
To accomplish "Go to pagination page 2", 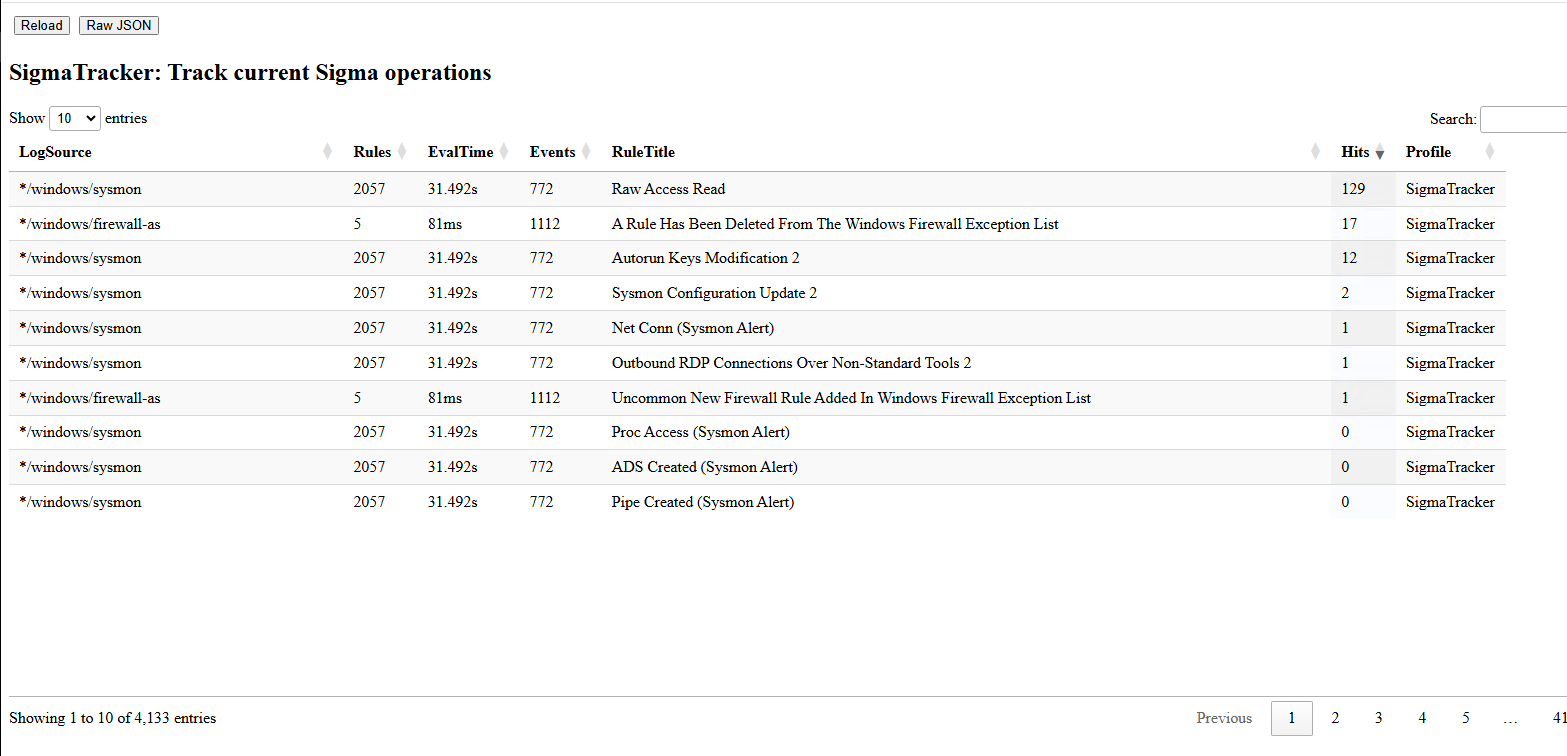I will coord(1335,718).
